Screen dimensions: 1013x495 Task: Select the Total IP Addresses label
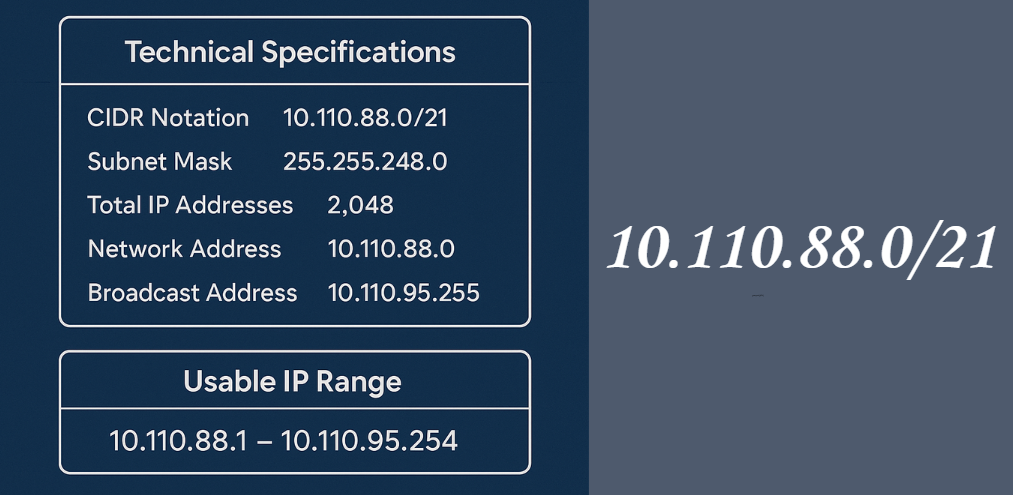pos(190,206)
